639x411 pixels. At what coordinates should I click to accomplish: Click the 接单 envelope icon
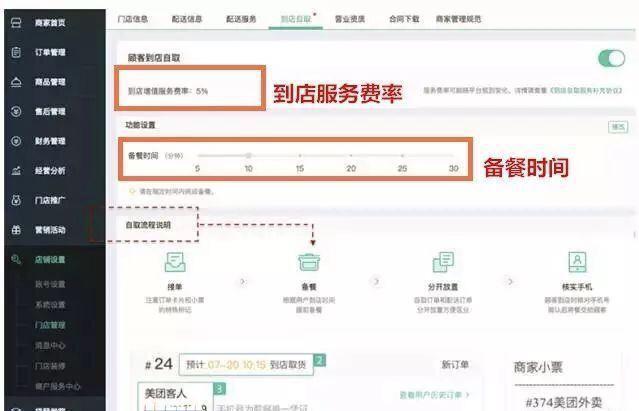pyautogui.click(x=175, y=262)
